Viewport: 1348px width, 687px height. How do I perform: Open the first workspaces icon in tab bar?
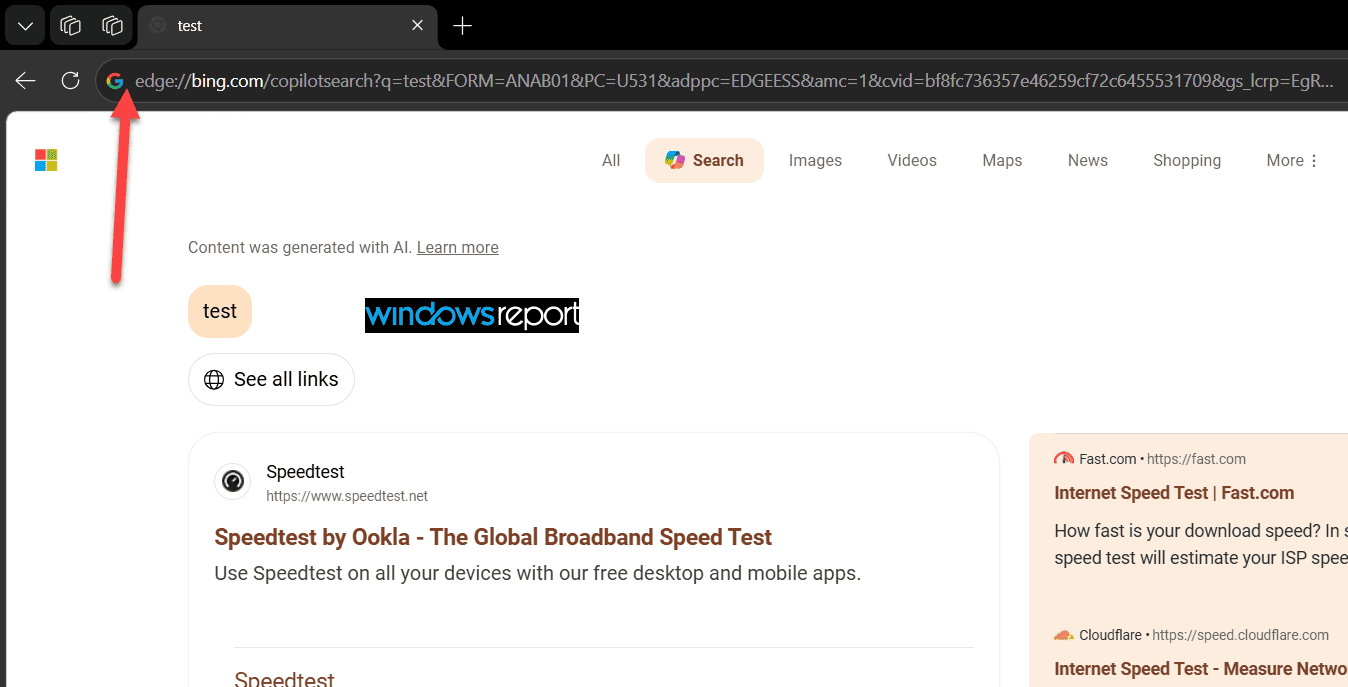(x=71, y=26)
